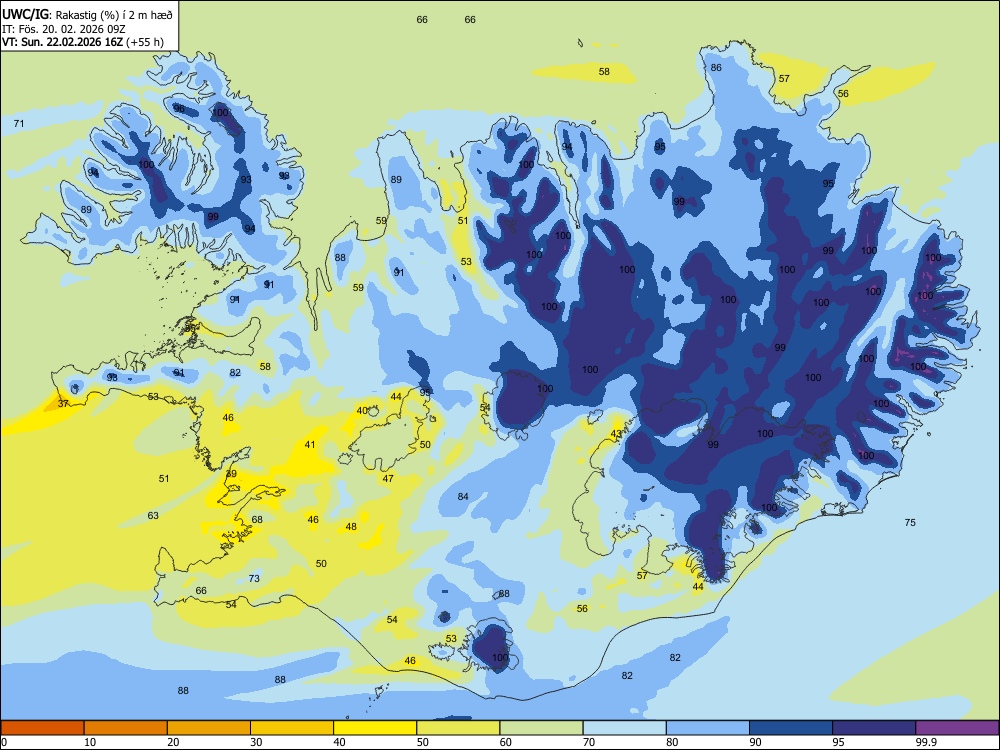Pick the navy 95–99.9 legend swatch
Screen dimensions: 1000x750
[874, 728]
